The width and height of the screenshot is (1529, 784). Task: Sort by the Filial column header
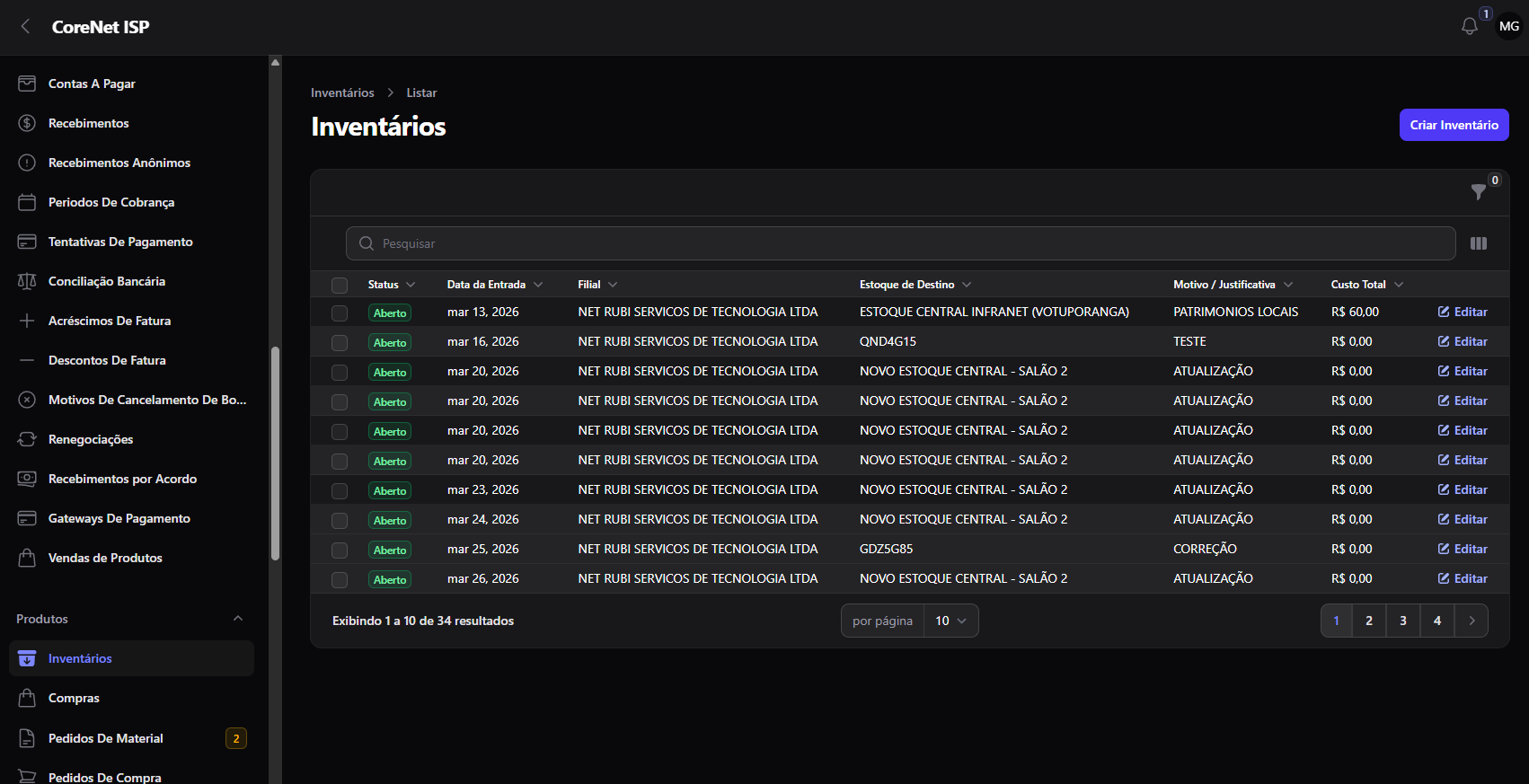click(x=597, y=285)
